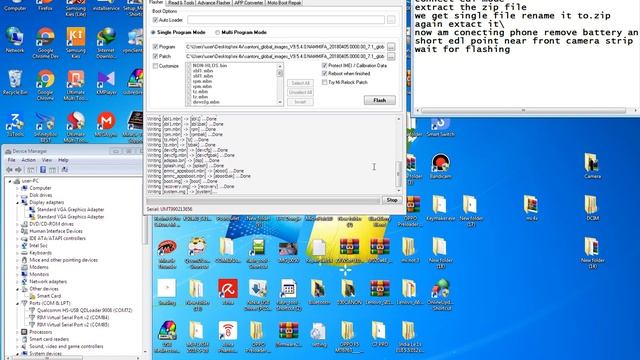Click Scan for hardware changes toolbar icon
The height and width of the screenshot is (360, 640).
[64, 170]
